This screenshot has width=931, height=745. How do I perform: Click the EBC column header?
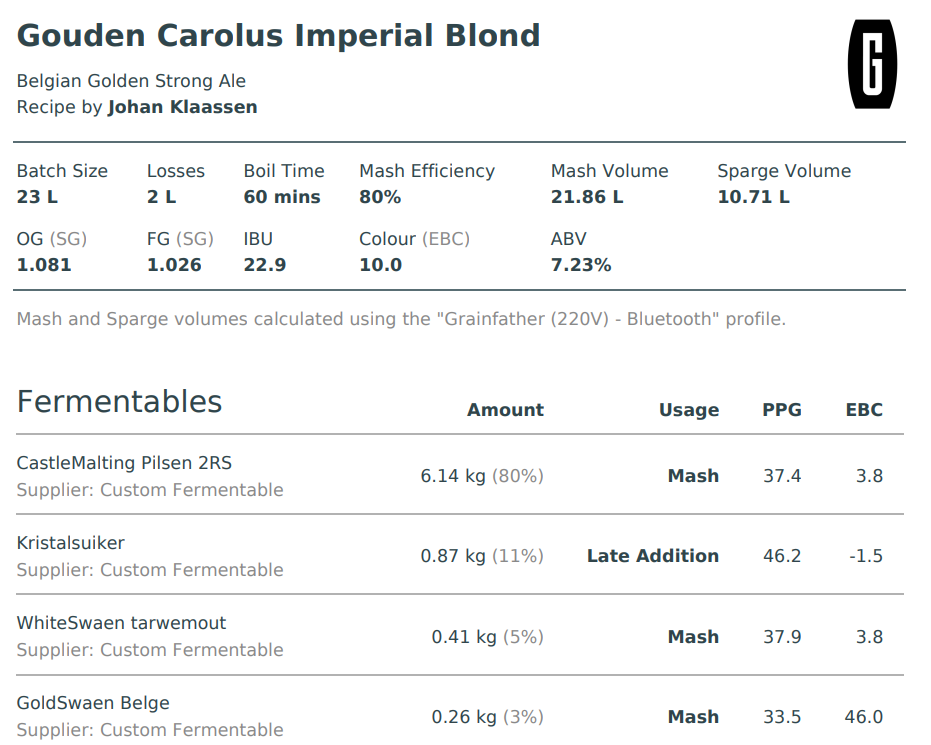pos(864,410)
